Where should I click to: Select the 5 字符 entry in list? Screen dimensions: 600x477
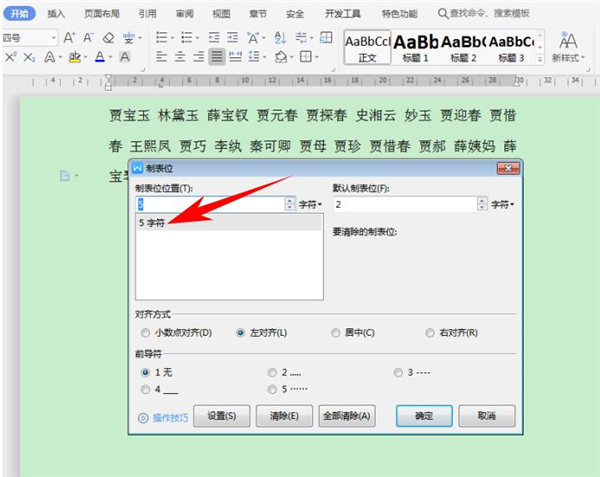[x=229, y=223]
